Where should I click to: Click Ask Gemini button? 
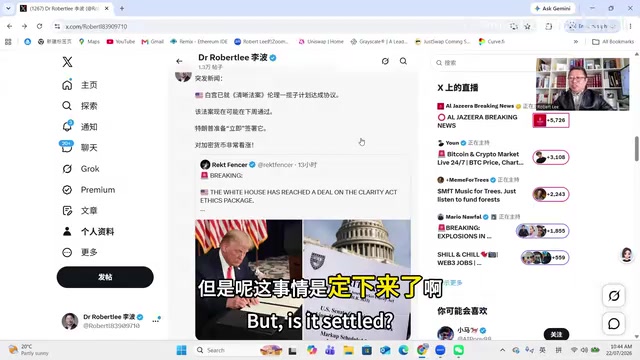(x=553, y=8)
